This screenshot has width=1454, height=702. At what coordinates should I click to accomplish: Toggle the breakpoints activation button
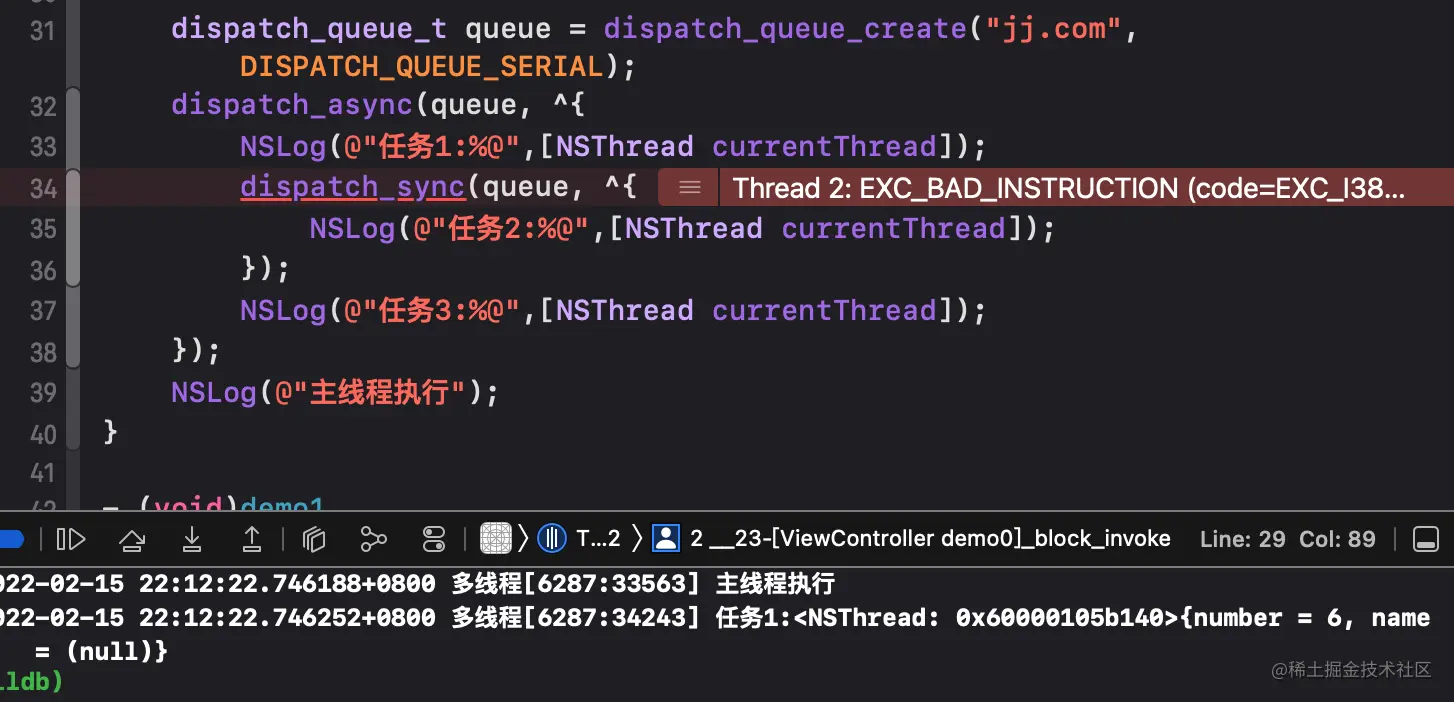[10, 540]
